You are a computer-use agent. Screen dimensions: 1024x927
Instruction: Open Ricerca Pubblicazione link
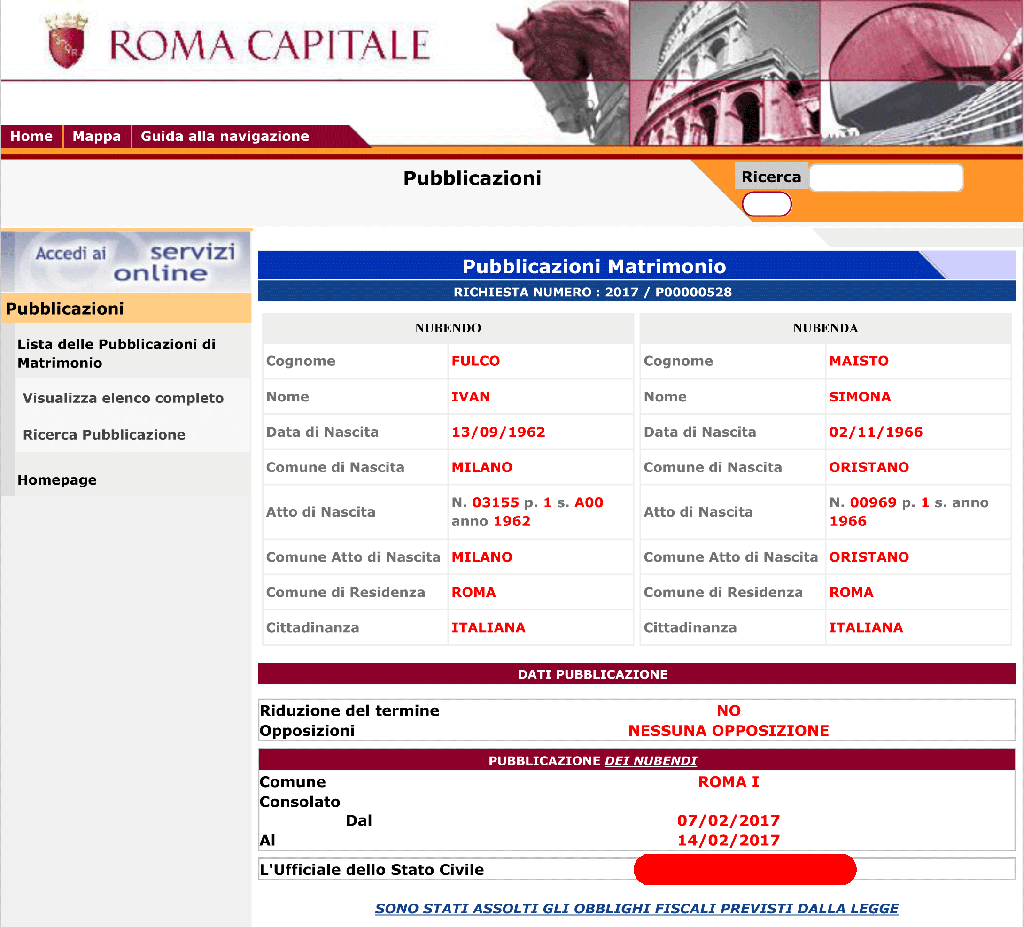point(104,434)
